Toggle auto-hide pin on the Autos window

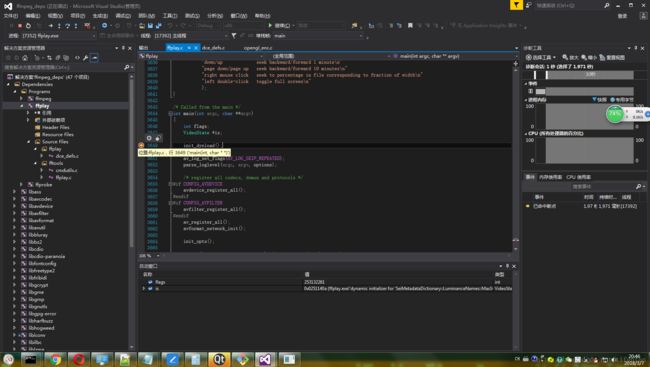click(x=507, y=266)
